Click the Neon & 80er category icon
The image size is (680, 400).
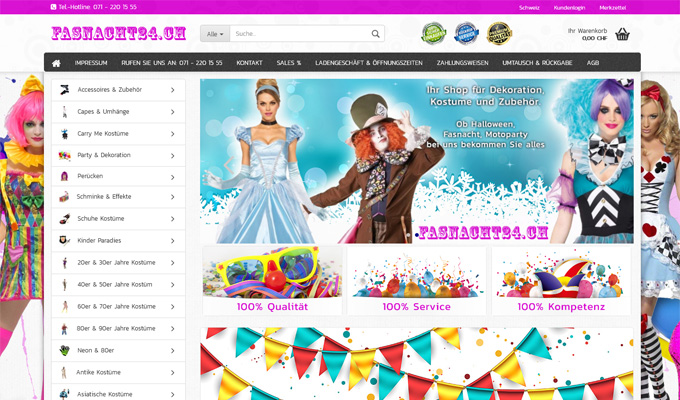[x=65, y=350]
